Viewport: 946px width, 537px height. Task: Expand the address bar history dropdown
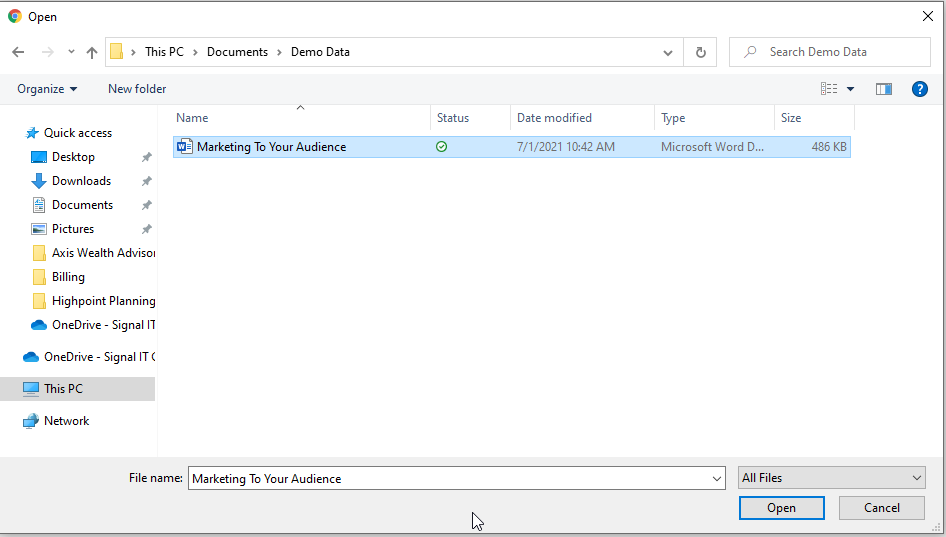668,52
